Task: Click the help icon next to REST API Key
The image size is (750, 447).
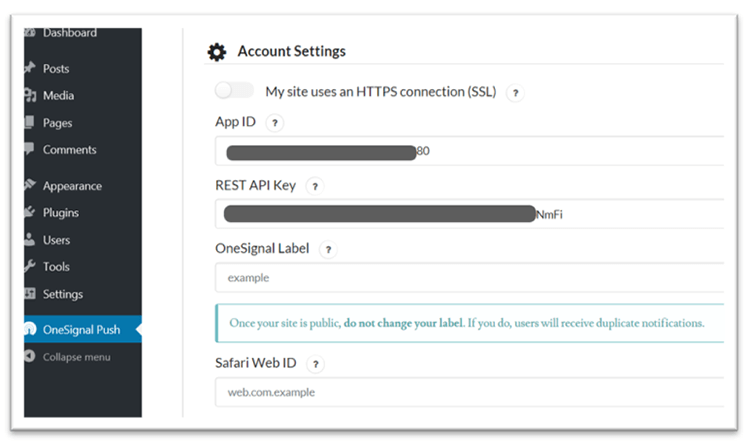Action: pos(314,186)
